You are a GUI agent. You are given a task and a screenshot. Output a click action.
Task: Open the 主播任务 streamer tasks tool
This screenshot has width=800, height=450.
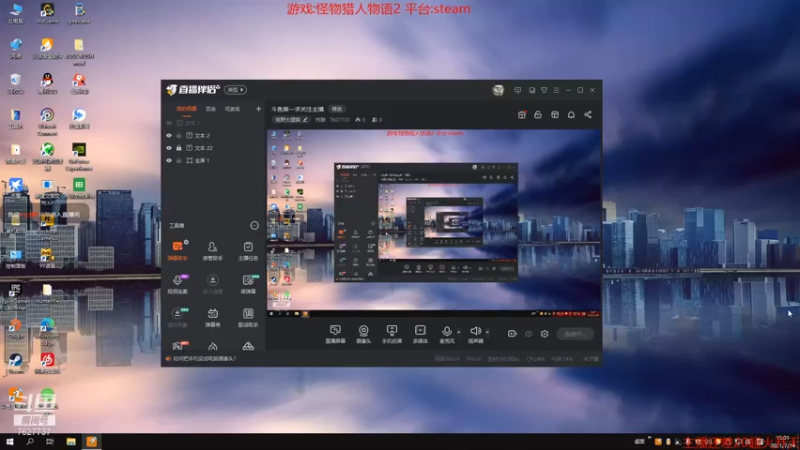click(x=248, y=251)
